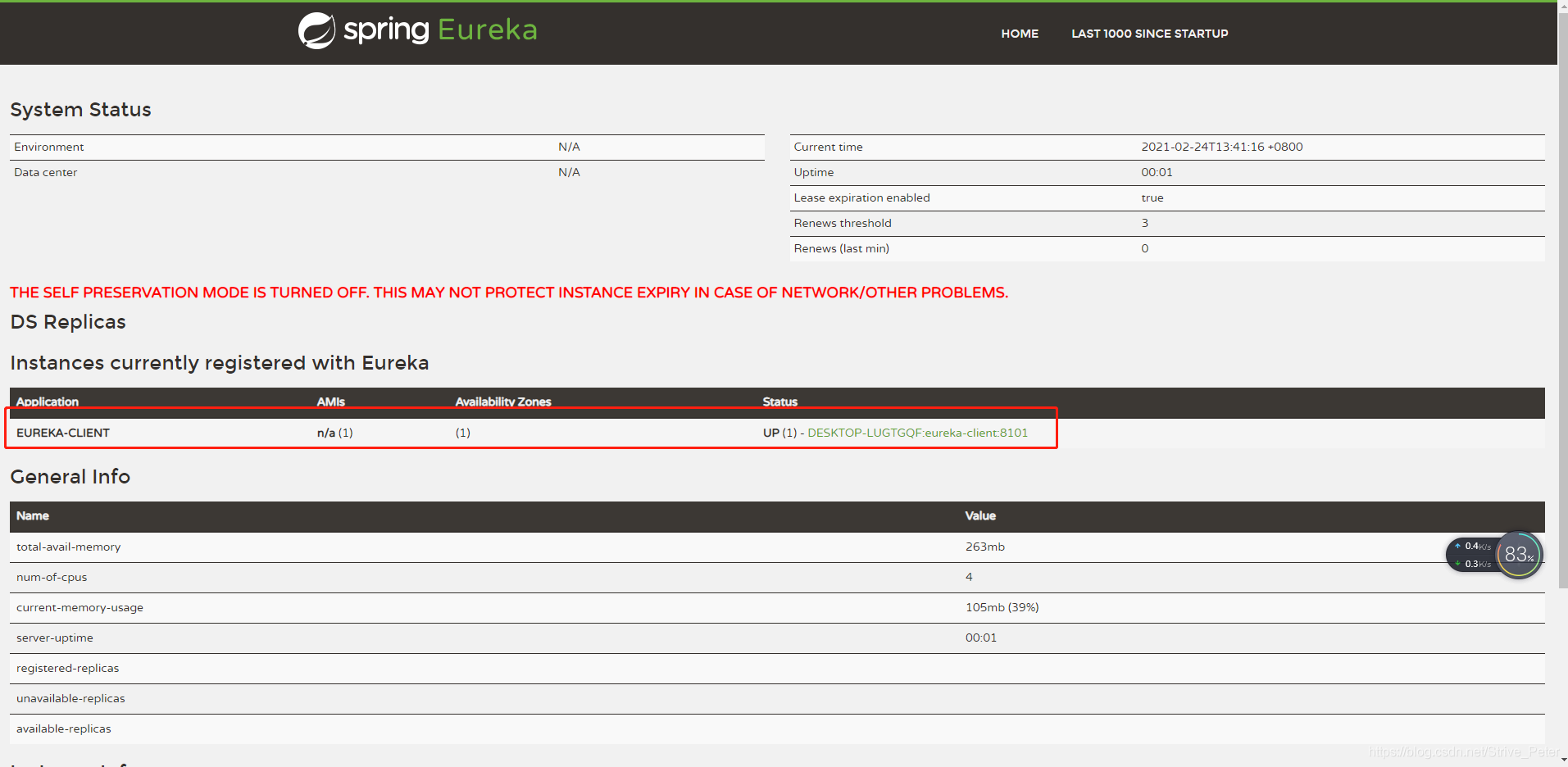Open LAST 1000 SINCE STARTUP page

point(1149,34)
